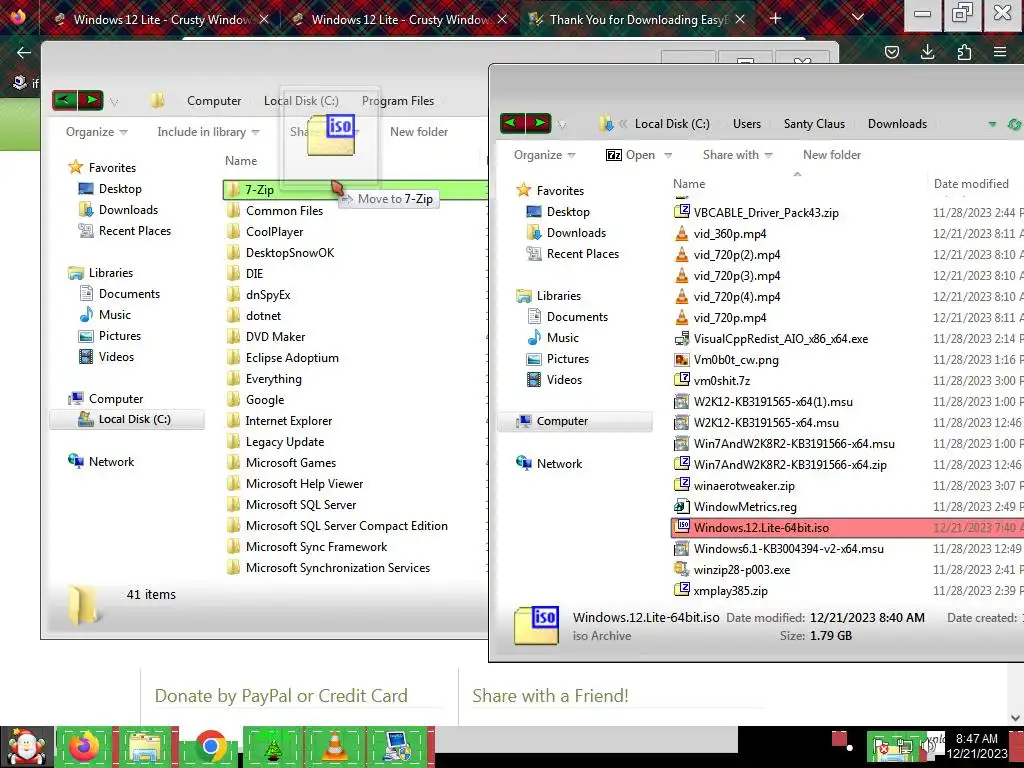
Task: Open address bar history dropdown in Downloads
Action: click(992, 124)
